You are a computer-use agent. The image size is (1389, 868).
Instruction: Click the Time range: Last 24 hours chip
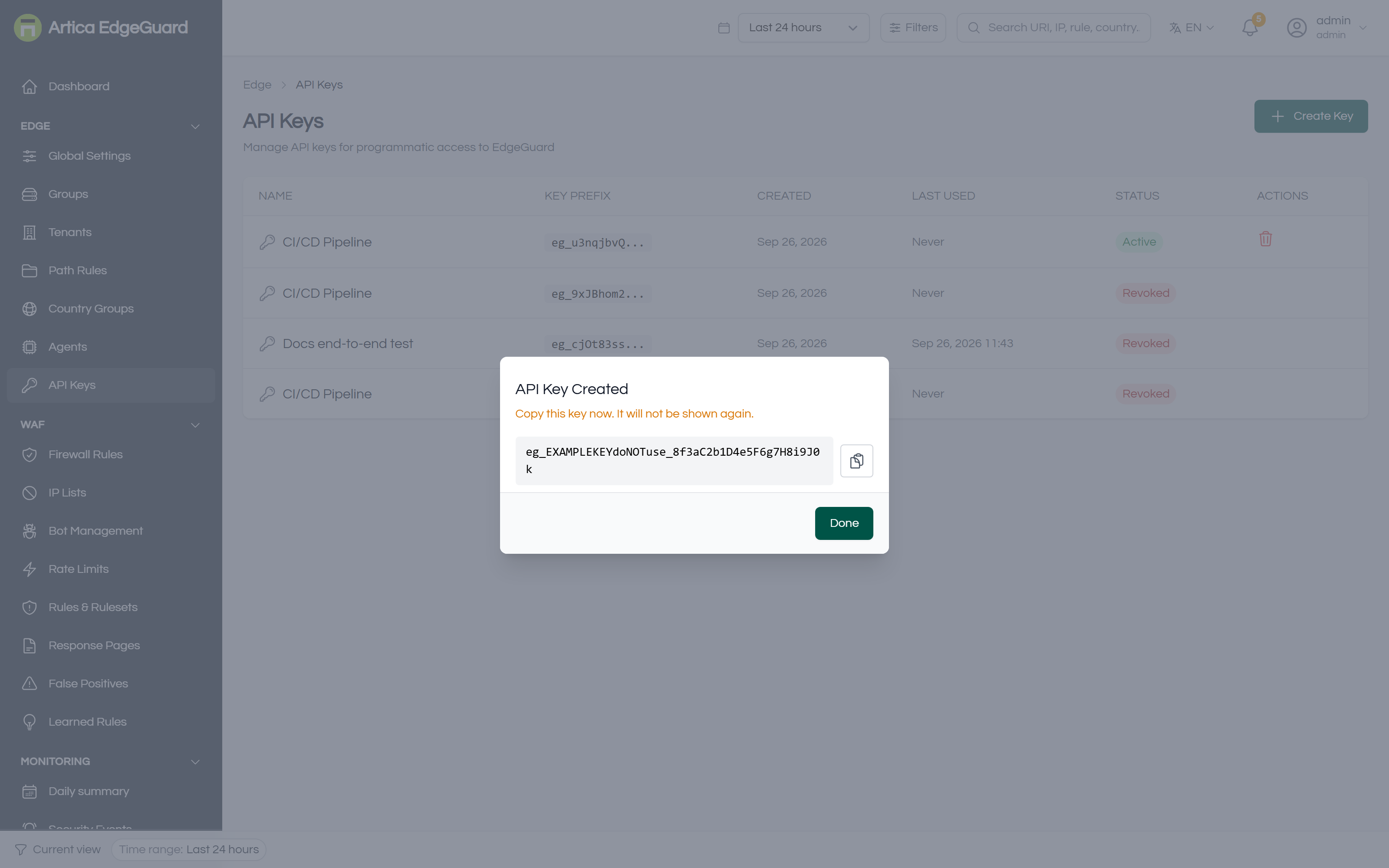(x=188, y=849)
